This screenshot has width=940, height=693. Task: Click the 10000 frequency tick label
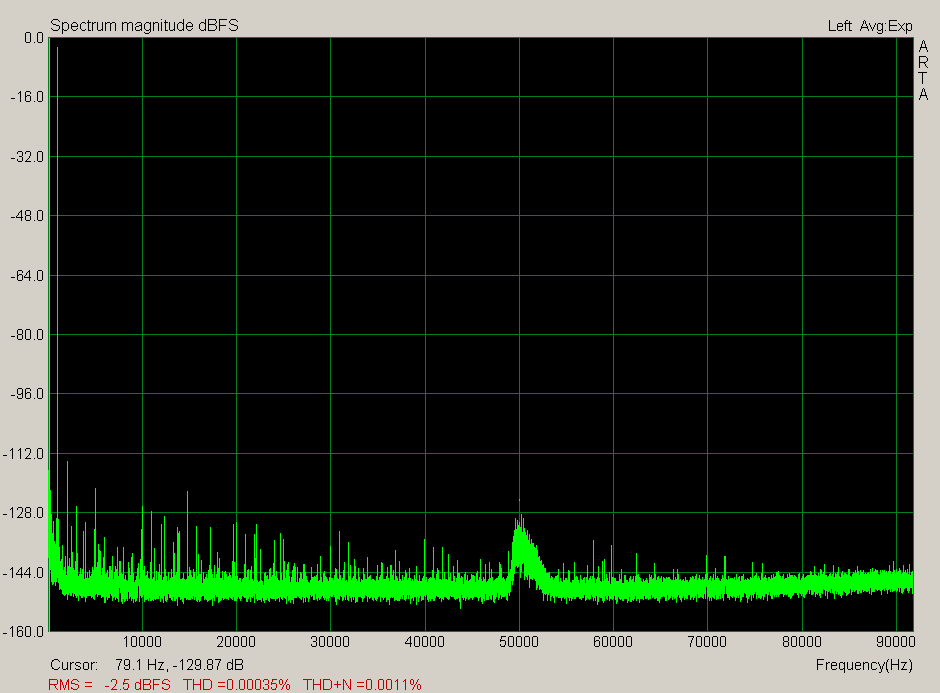click(142, 642)
